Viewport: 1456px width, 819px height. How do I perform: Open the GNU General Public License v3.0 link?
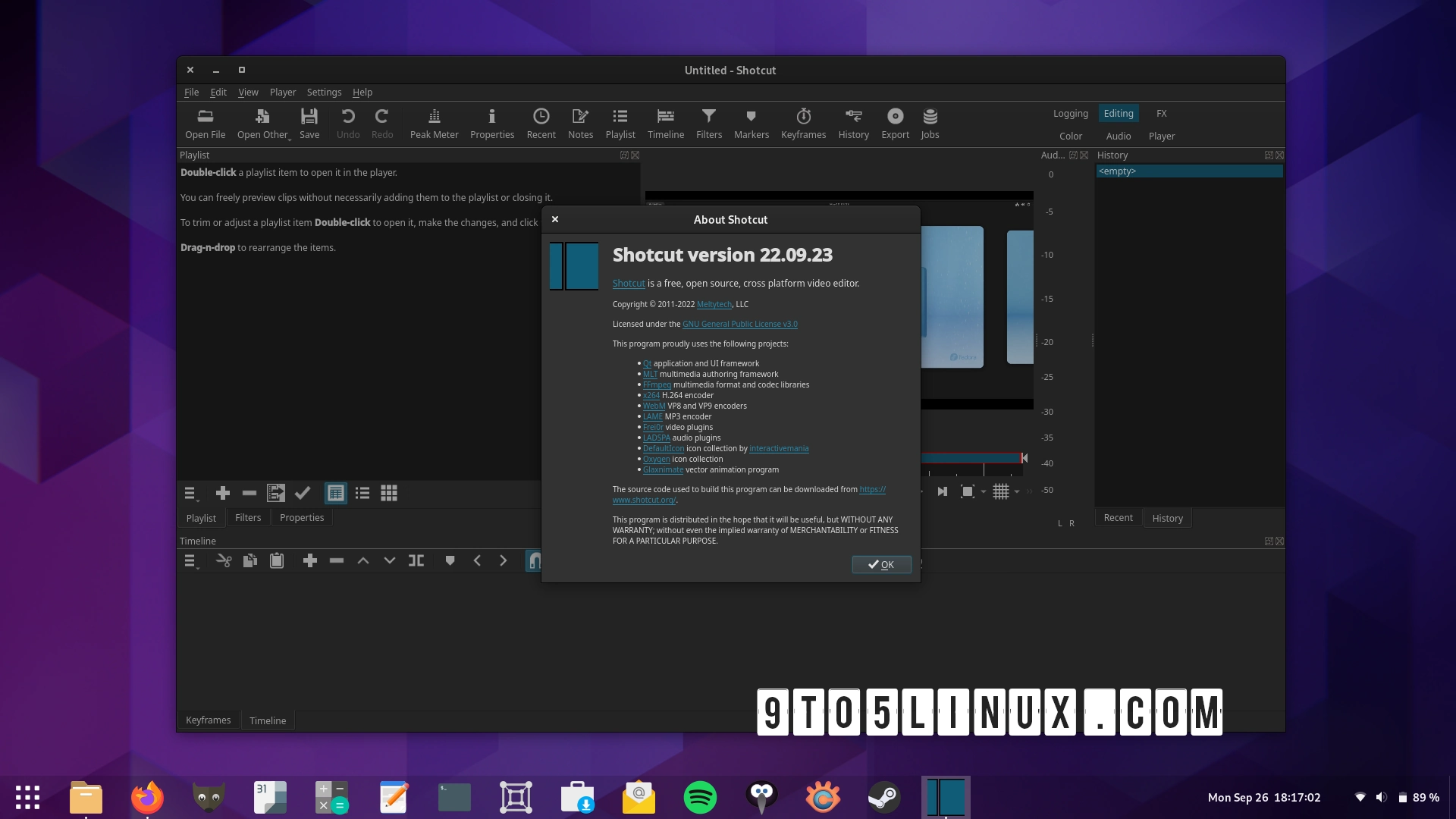click(739, 324)
